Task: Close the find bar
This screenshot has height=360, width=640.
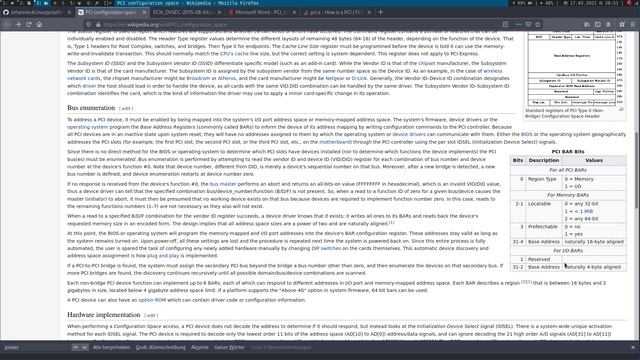Action: coord(633,347)
